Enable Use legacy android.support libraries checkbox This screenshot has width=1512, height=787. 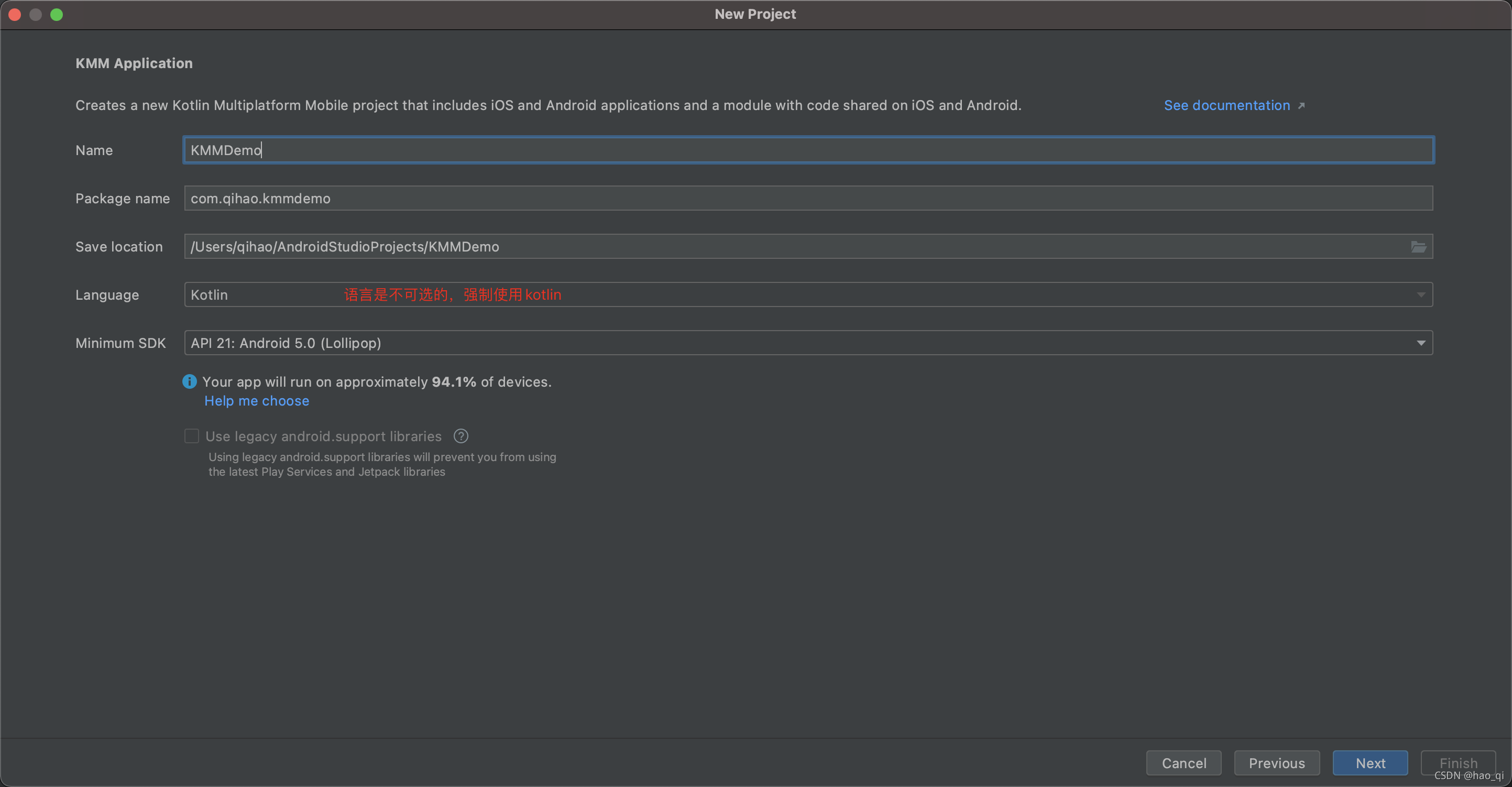coord(191,436)
